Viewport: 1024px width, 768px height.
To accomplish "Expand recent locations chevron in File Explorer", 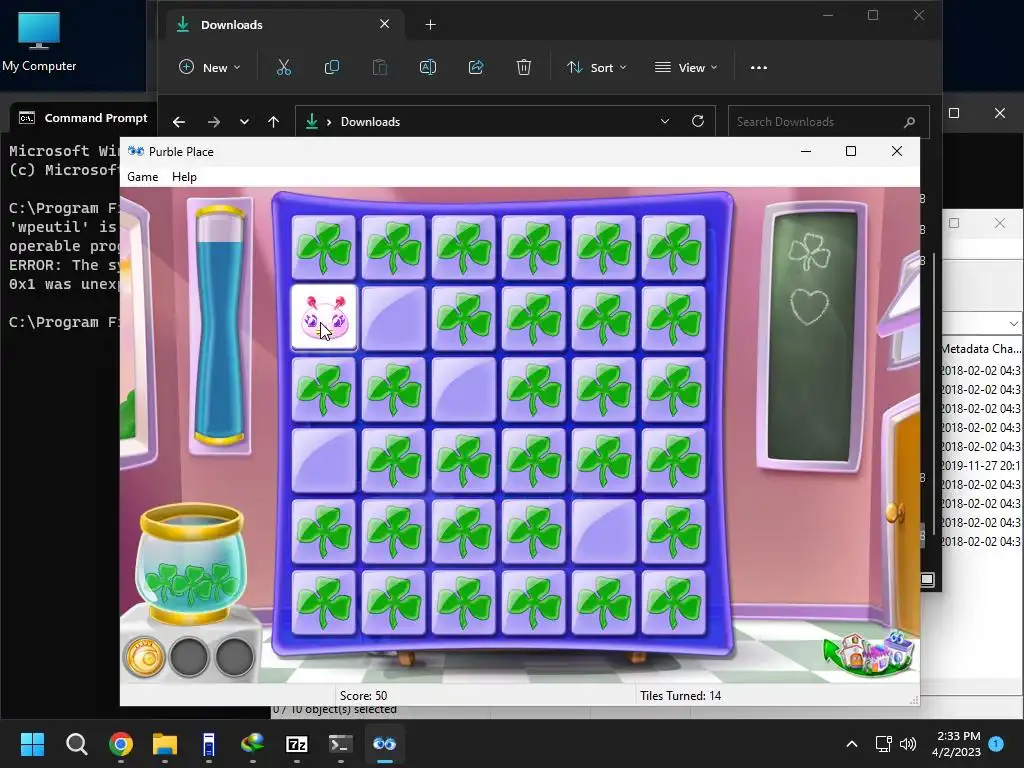I will pyautogui.click(x=244, y=121).
